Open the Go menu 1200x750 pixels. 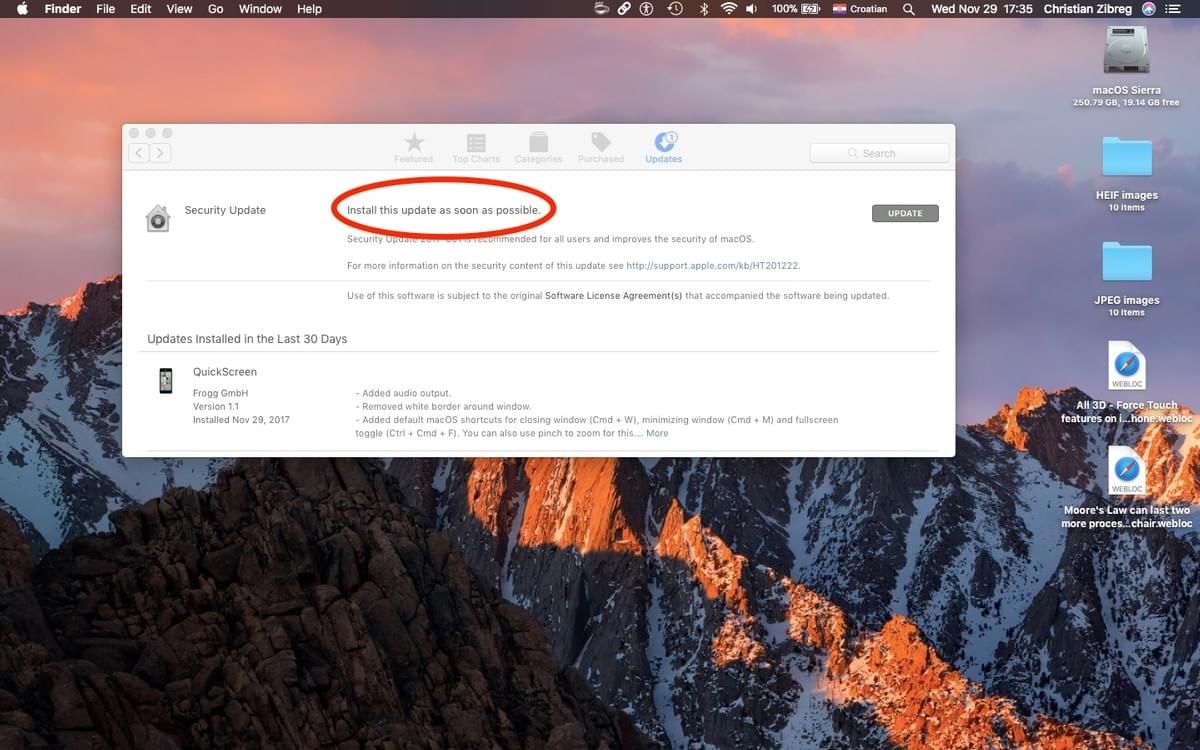(216, 9)
